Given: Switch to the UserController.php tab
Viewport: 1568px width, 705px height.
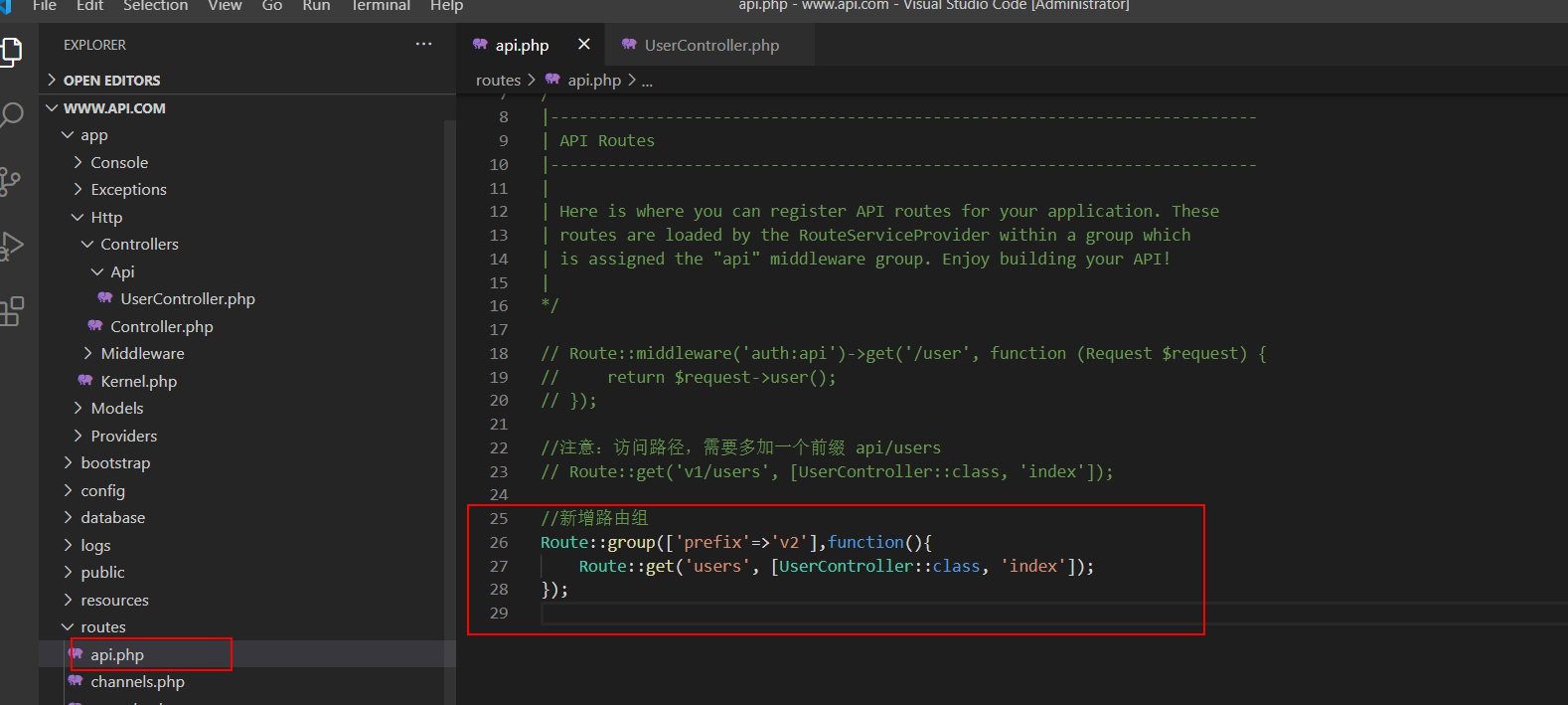Looking at the screenshot, I should pyautogui.click(x=711, y=45).
